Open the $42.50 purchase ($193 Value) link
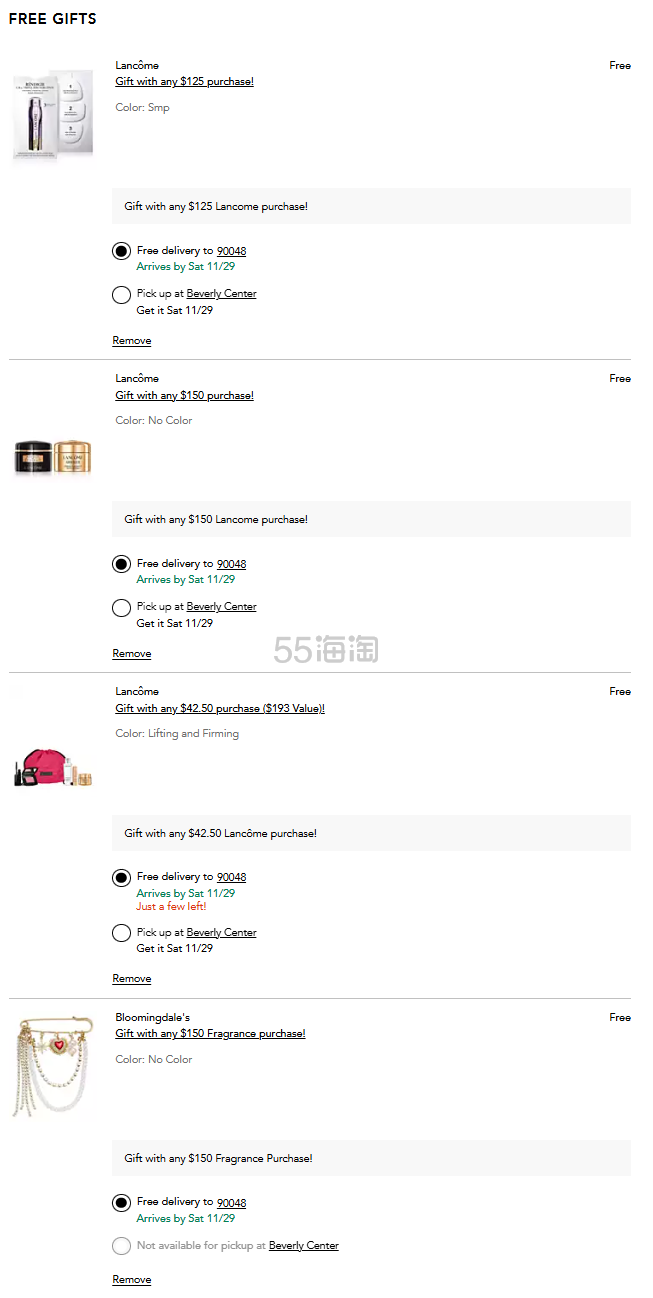 coord(220,709)
